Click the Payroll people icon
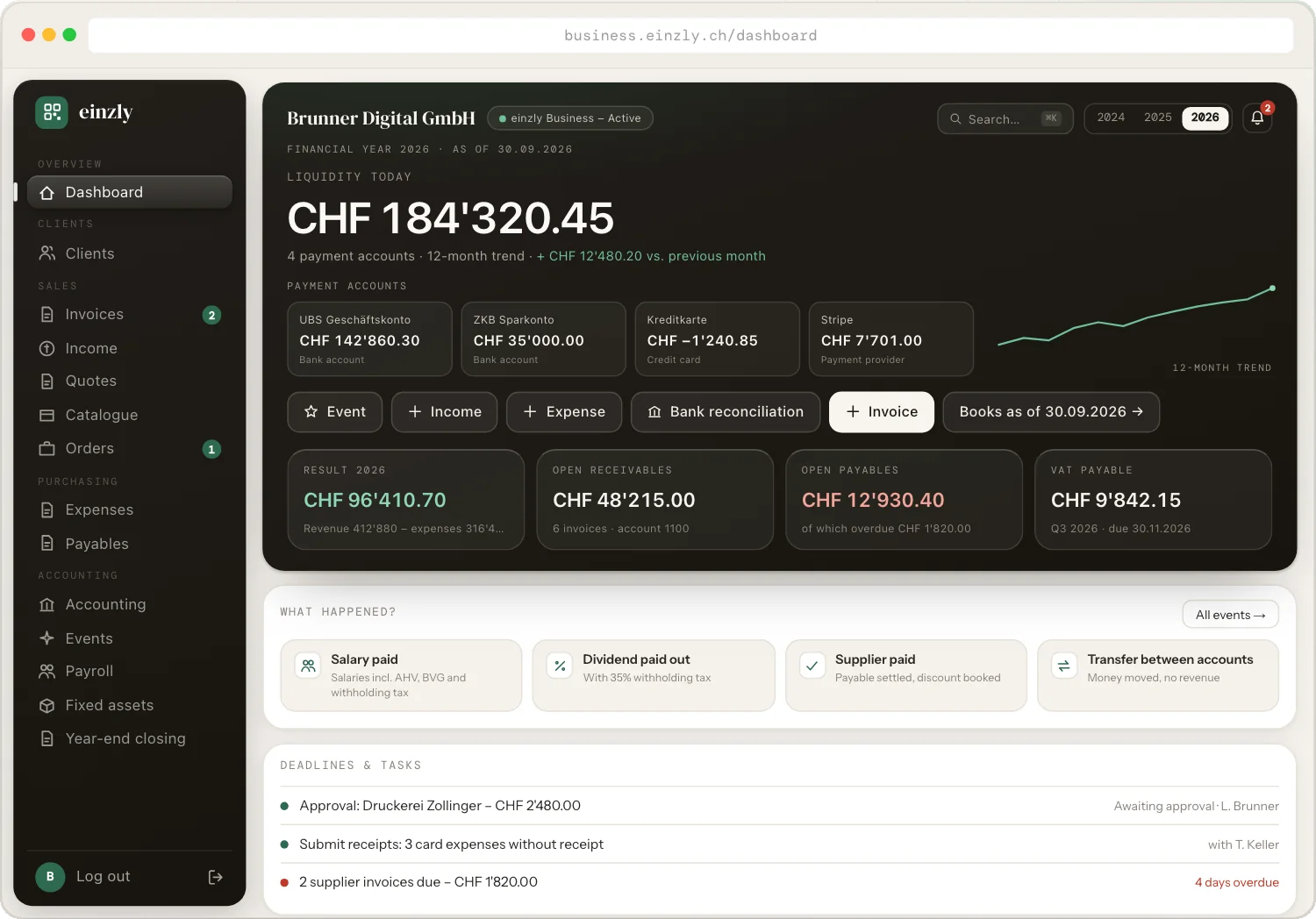The image size is (1316, 919). pyautogui.click(x=47, y=672)
